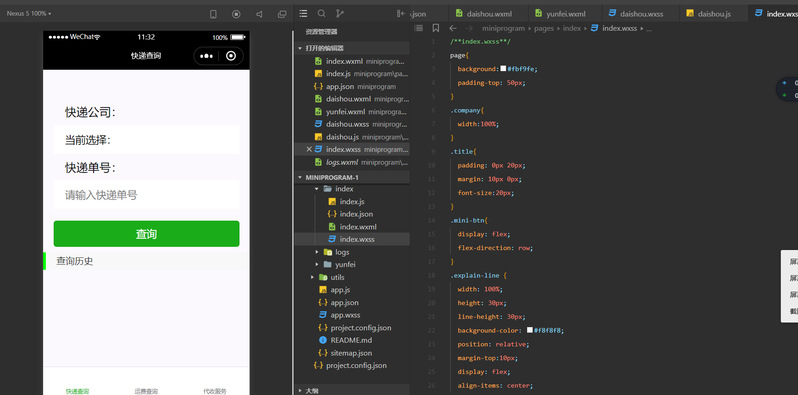Screen dimensions: 798x395
Task: Collapse the MINIPROGRAM-1 section
Action: (352, 177)
